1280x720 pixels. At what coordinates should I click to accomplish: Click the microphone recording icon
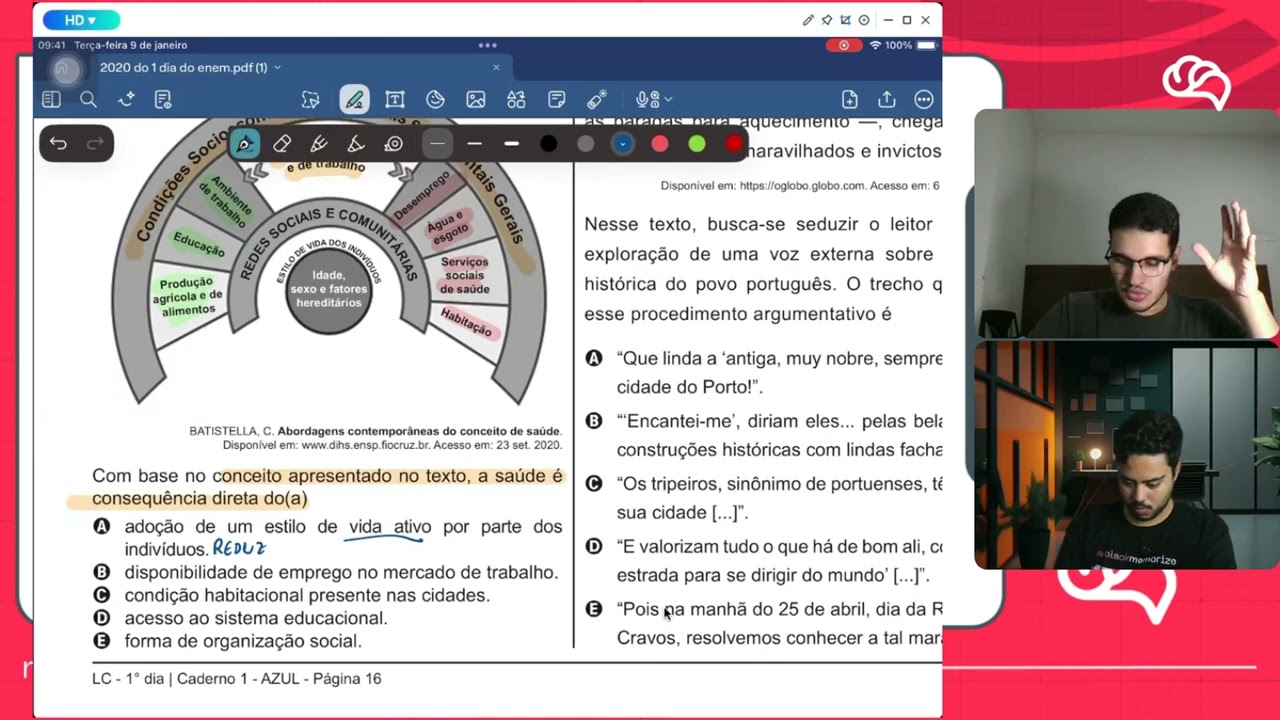(x=647, y=99)
